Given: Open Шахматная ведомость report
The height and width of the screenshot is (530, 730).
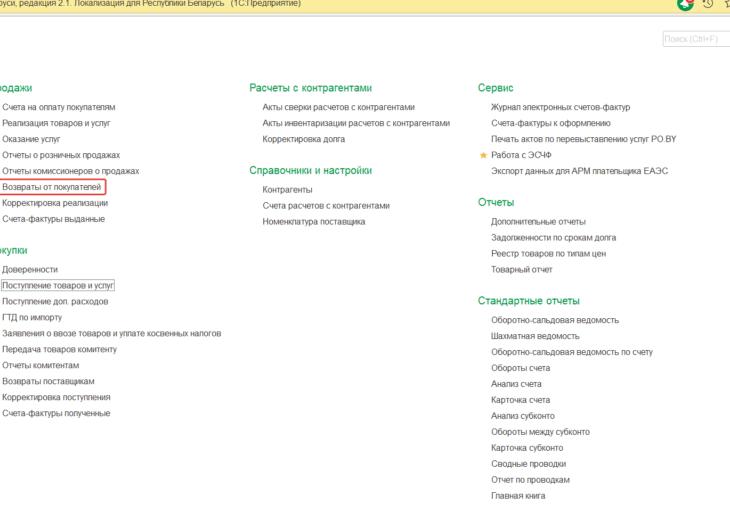Looking at the screenshot, I should tap(535, 336).
